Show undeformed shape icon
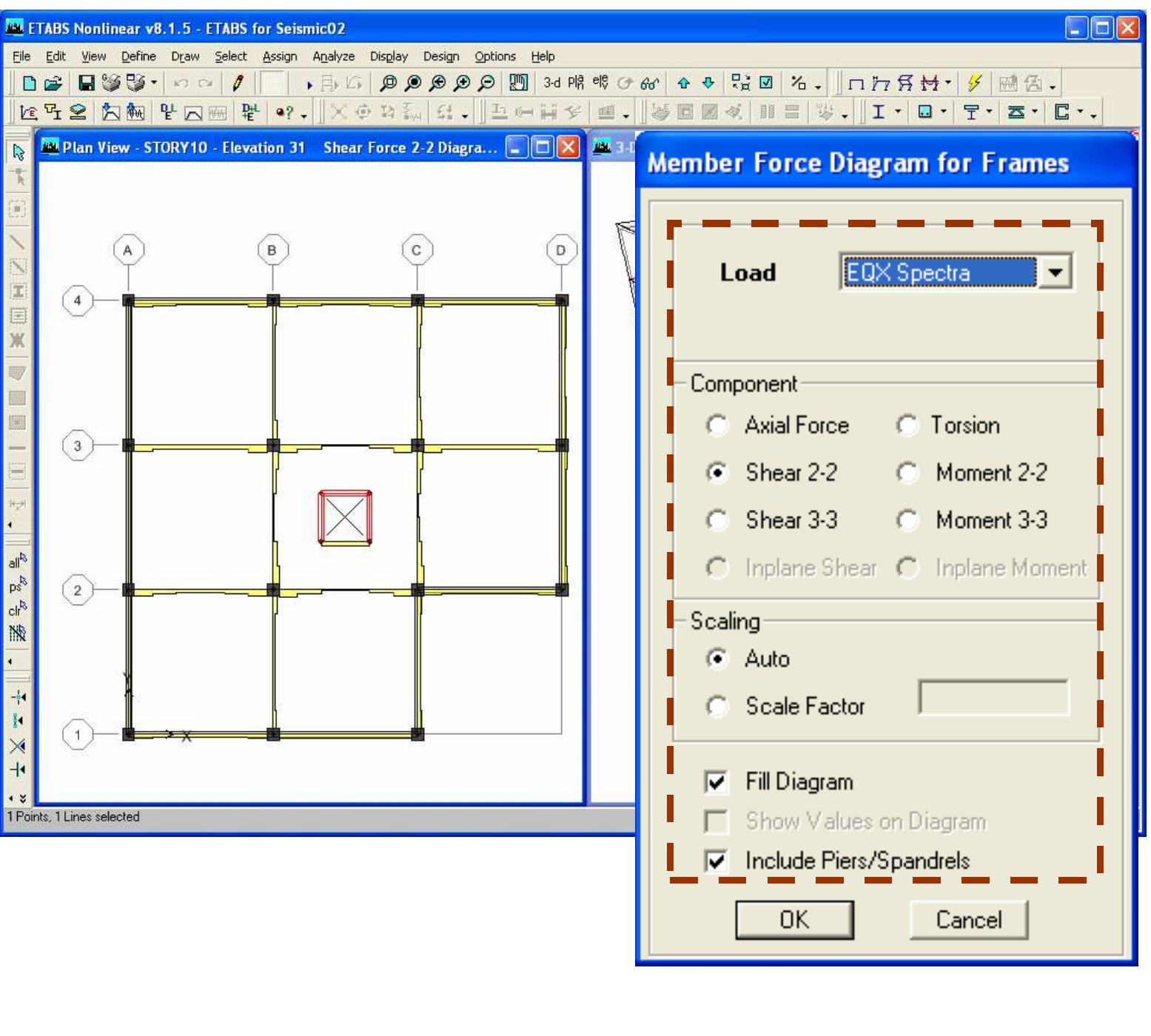The image size is (1151, 1036). 856,84
